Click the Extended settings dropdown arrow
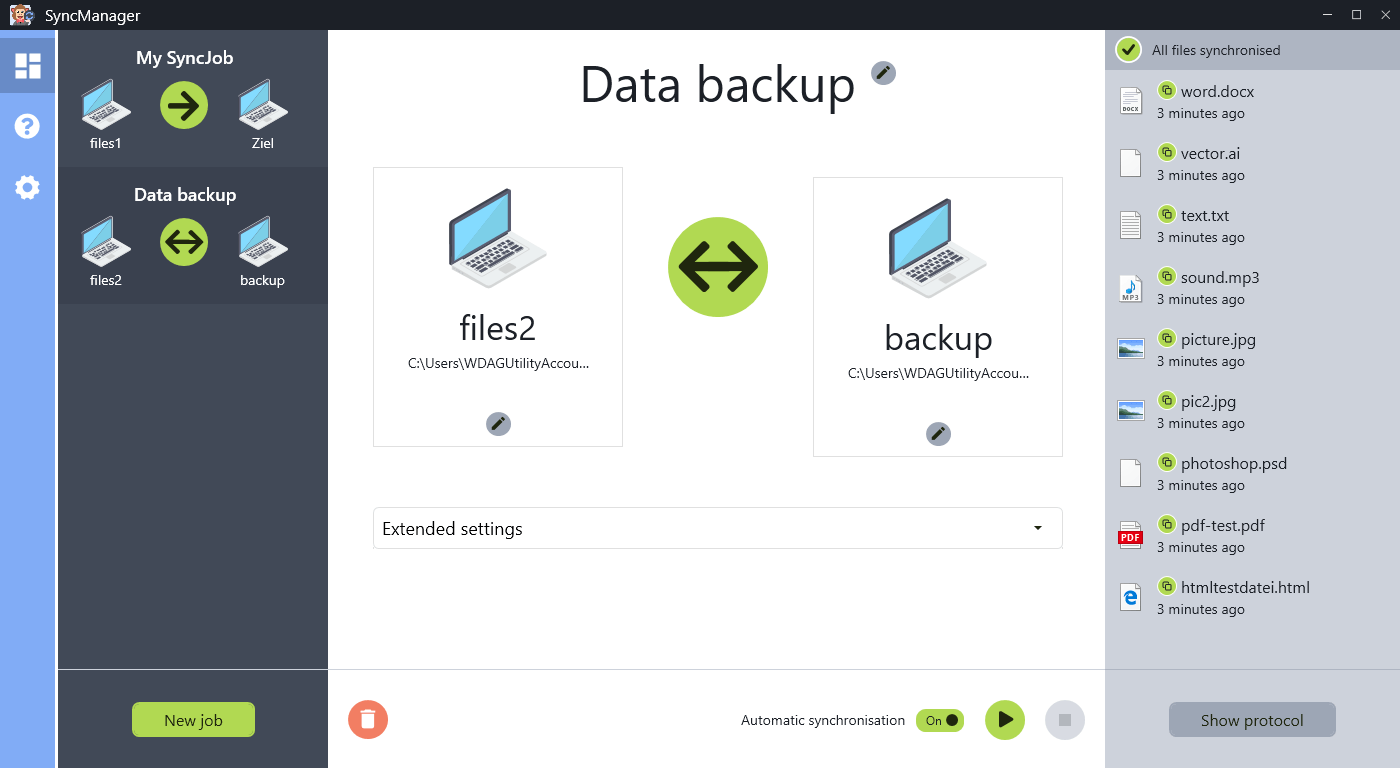This screenshot has height=768, width=1400. (1037, 528)
